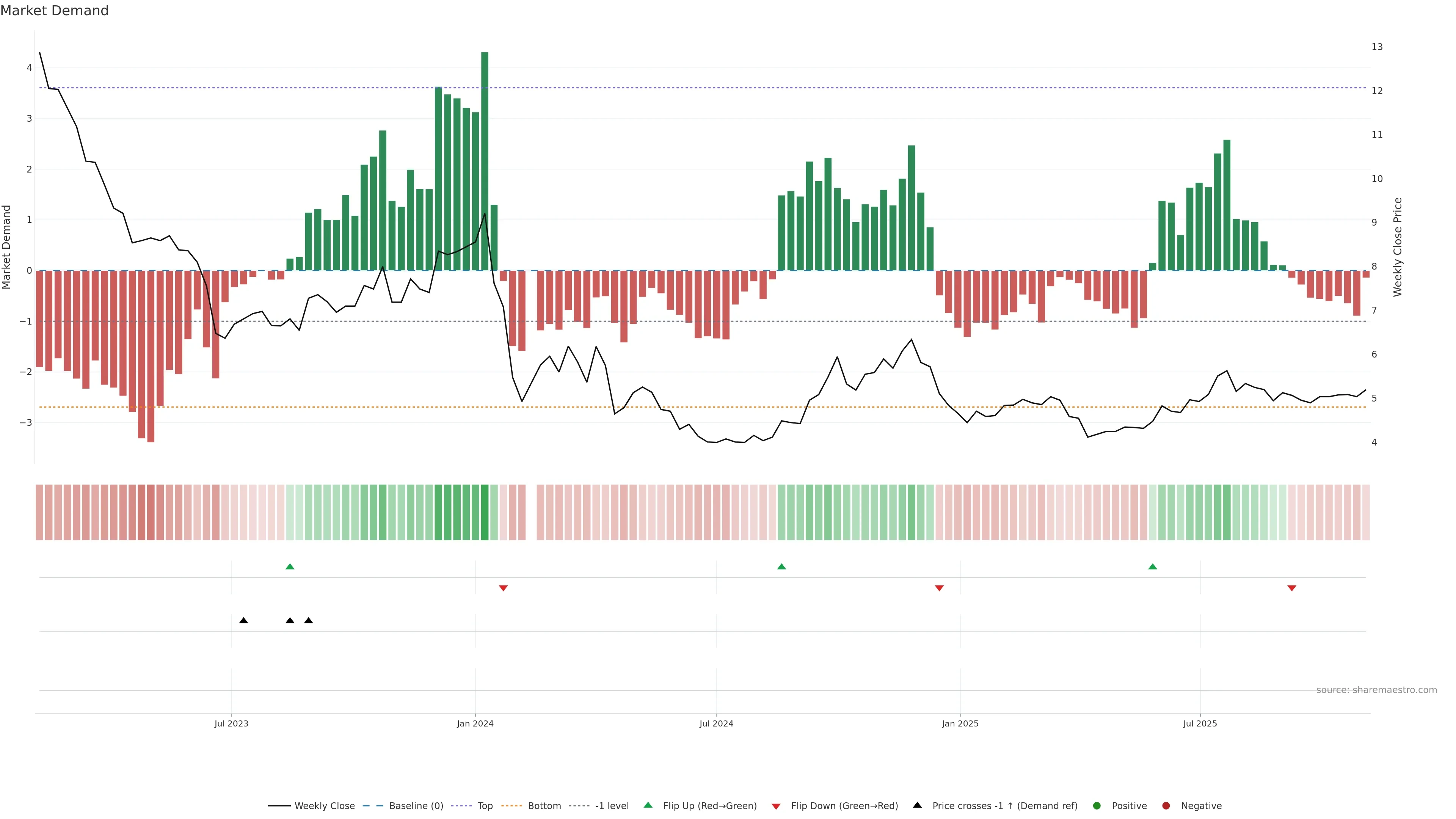Image resolution: width=1456 pixels, height=819 pixels.
Task: Click the last red flip-down marker after Jul 2025
Action: coord(1291,588)
